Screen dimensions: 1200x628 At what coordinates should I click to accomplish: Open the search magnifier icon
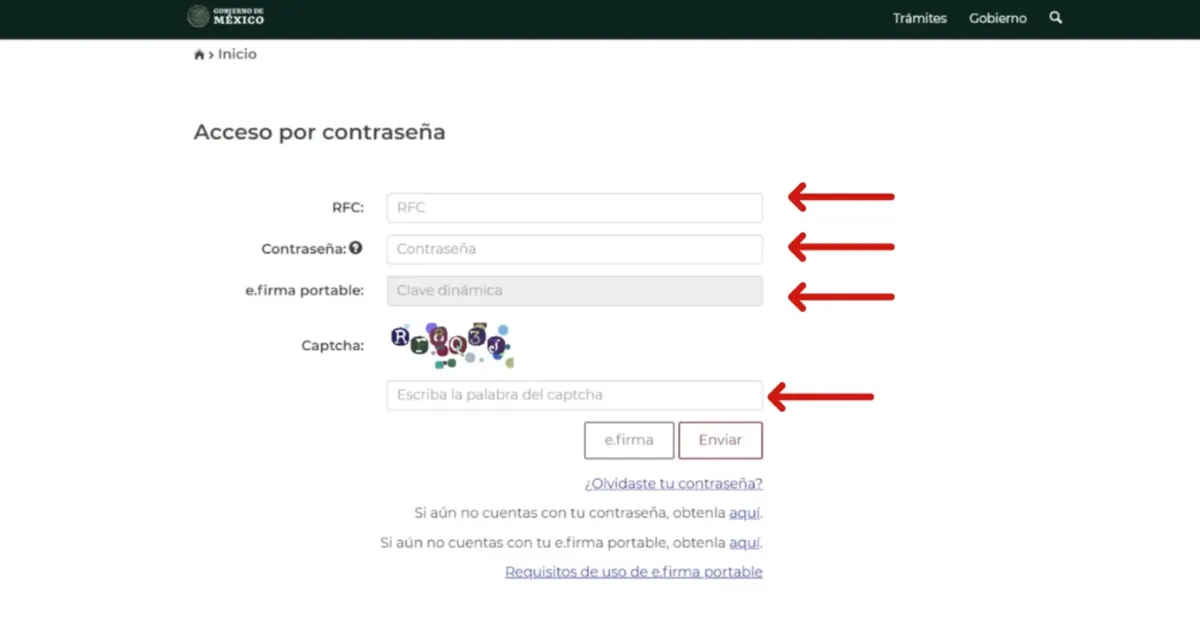pyautogui.click(x=1055, y=18)
